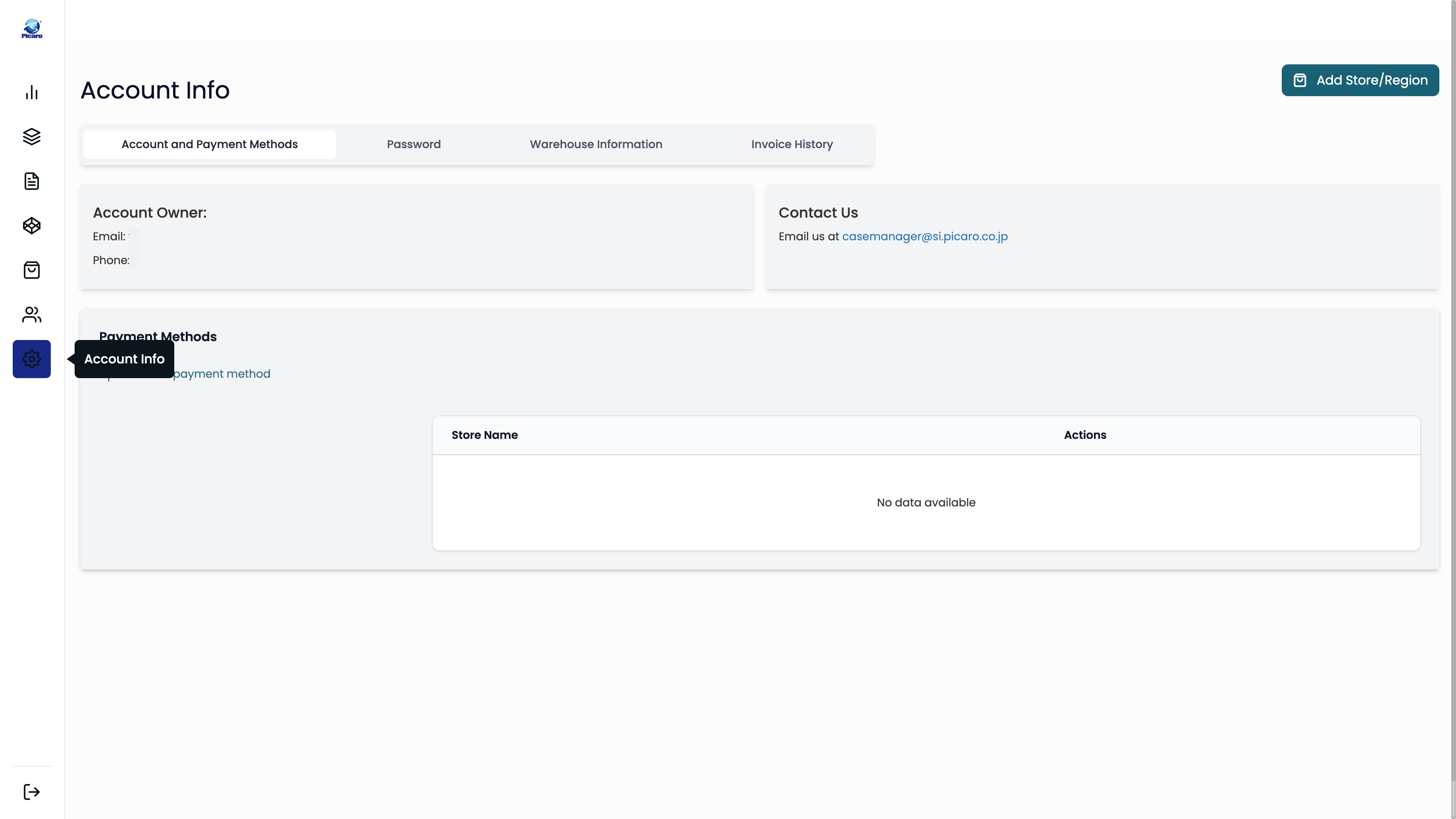Open the users sidebar icon

(x=32, y=315)
